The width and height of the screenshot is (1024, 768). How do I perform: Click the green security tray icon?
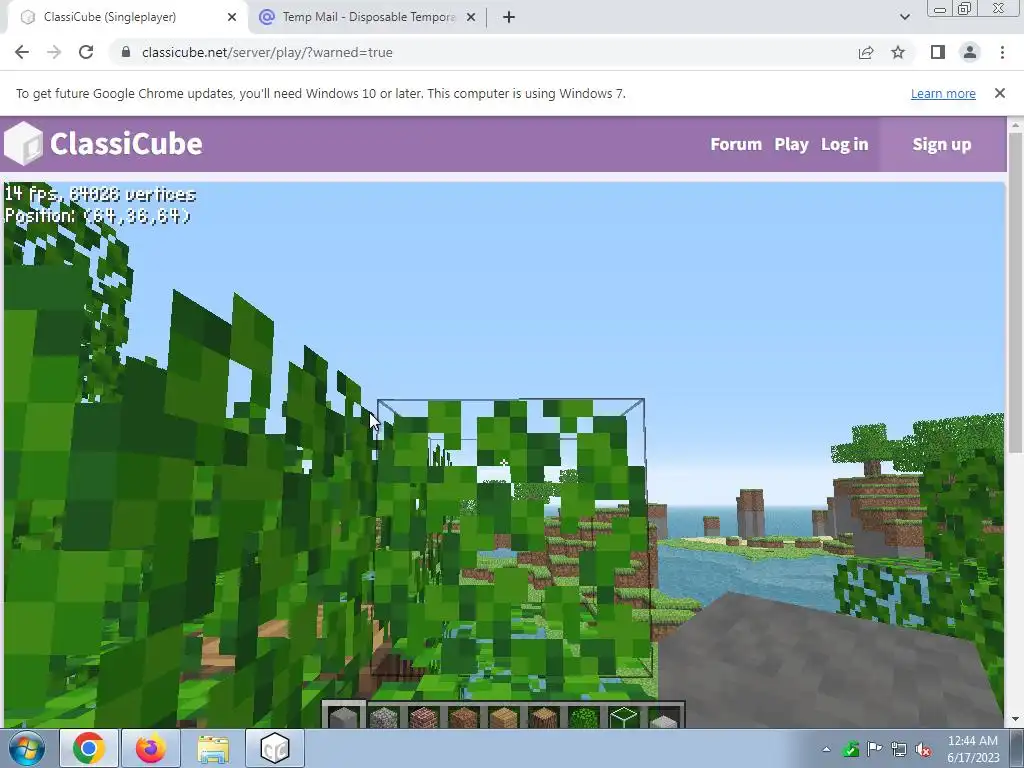850,749
